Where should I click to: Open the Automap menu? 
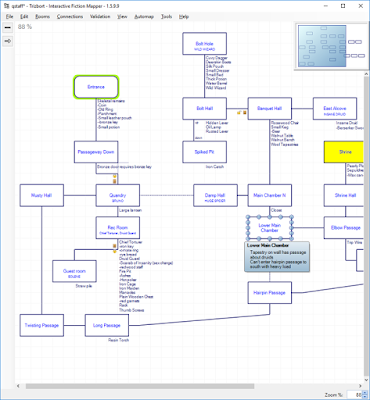click(x=144, y=16)
